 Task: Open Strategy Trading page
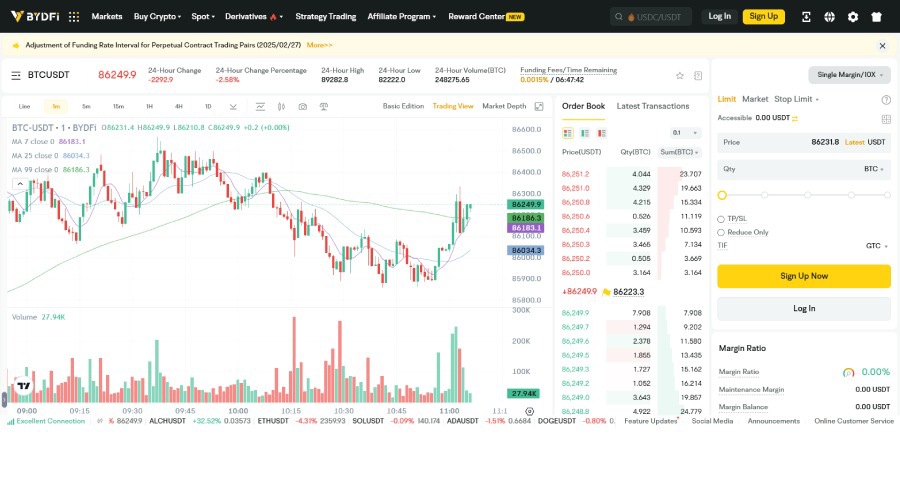click(x=325, y=17)
